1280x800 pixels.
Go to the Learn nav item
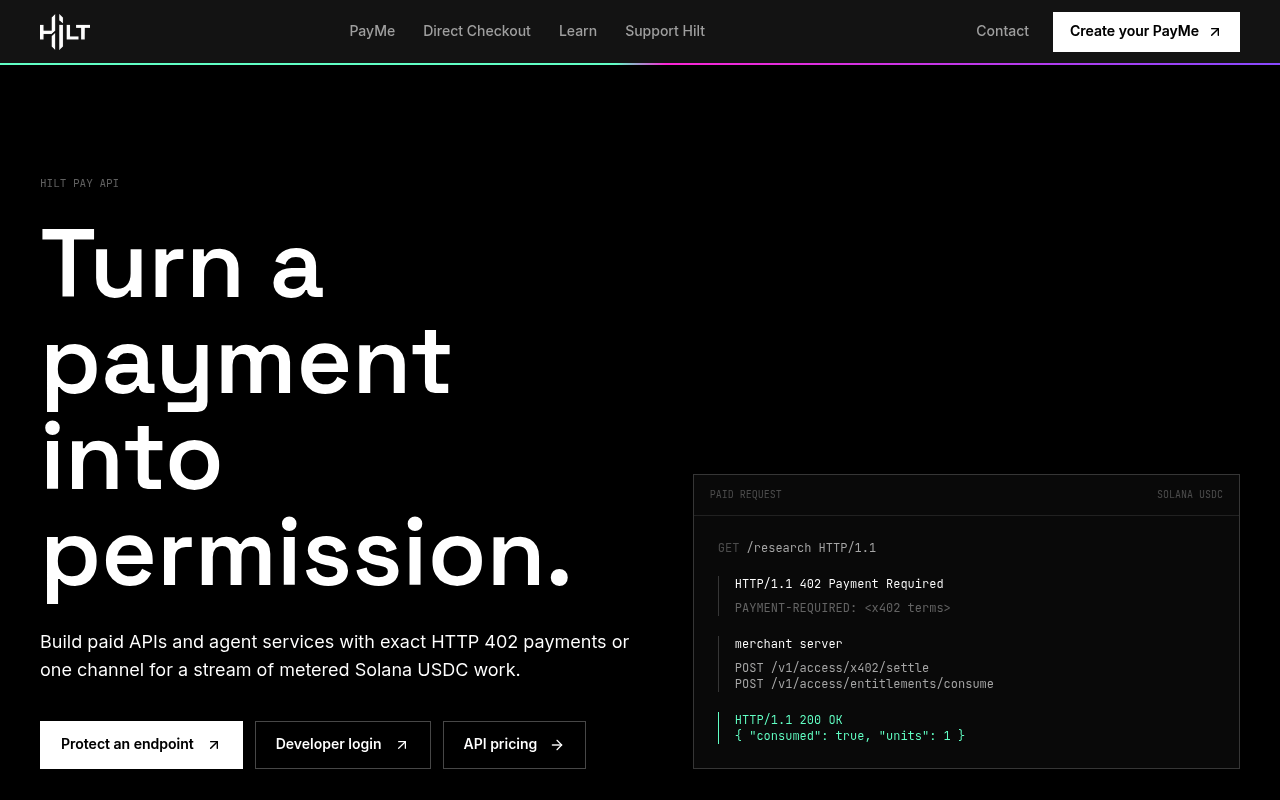(x=578, y=31)
